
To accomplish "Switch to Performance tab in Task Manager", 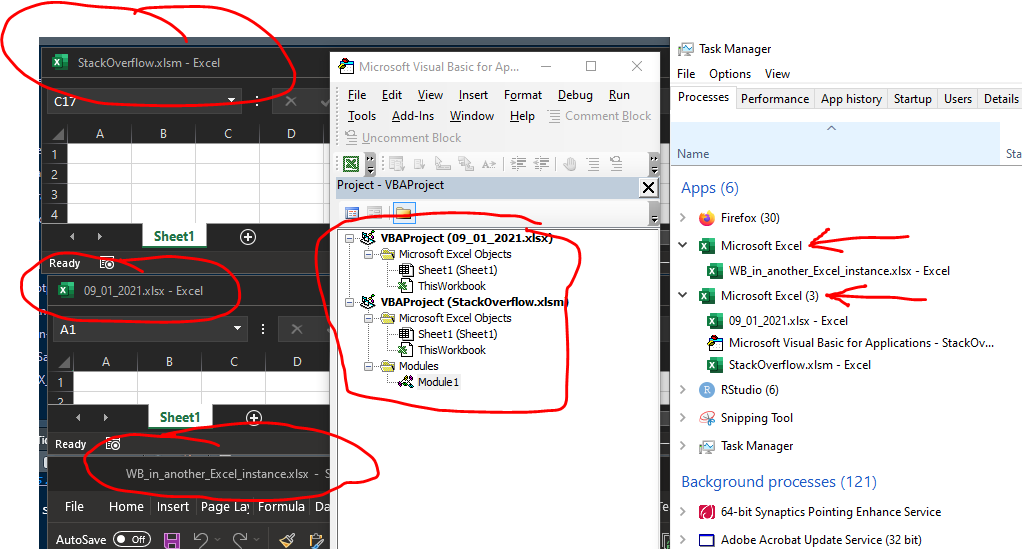I will point(775,98).
